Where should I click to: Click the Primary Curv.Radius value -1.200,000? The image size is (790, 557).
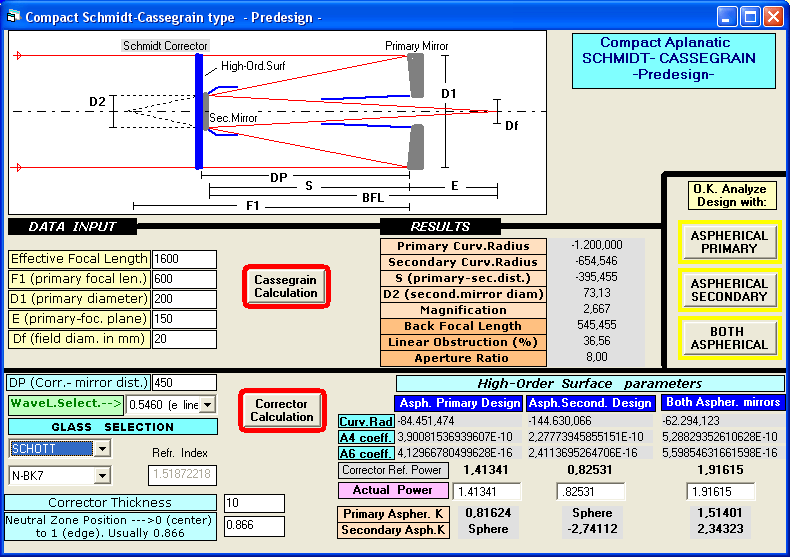(x=597, y=245)
